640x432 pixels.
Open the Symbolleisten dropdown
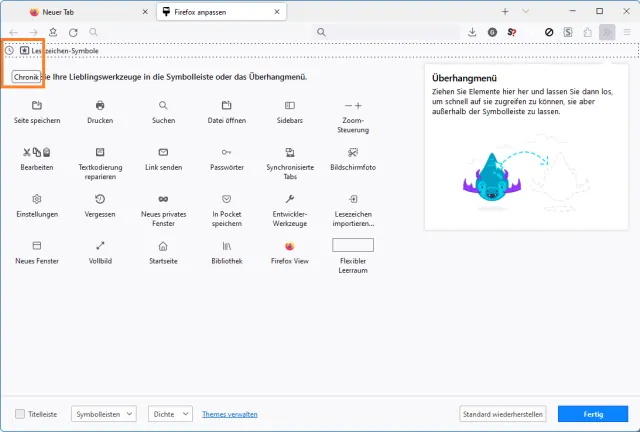[104, 414]
